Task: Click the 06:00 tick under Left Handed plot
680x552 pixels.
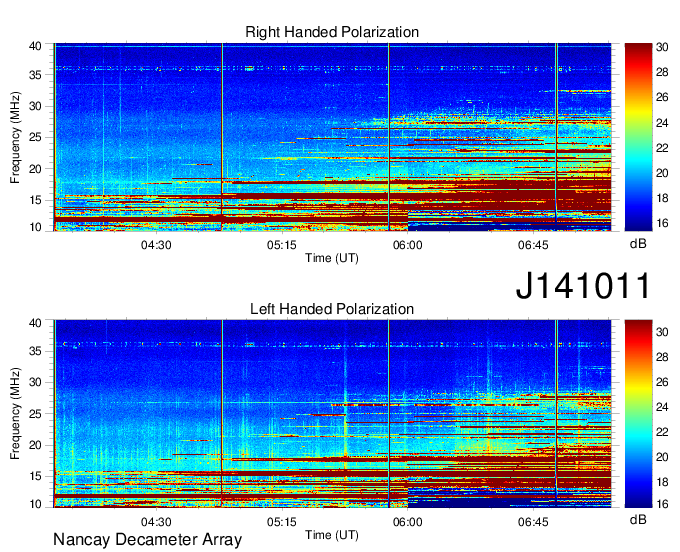Action: point(407,522)
